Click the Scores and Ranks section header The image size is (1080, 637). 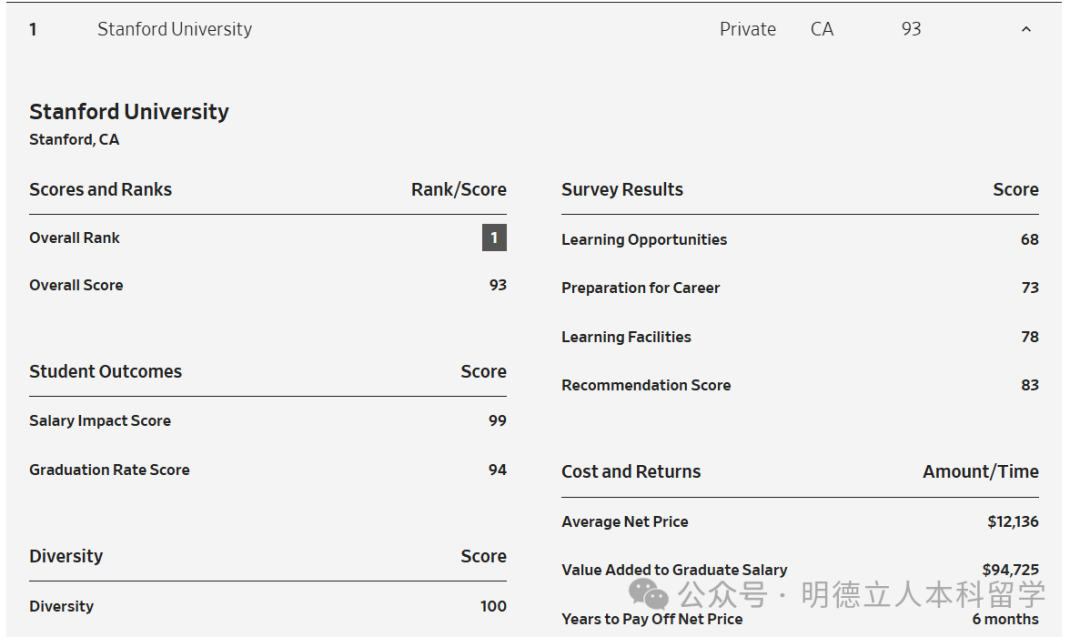pyautogui.click(x=100, y=190)
